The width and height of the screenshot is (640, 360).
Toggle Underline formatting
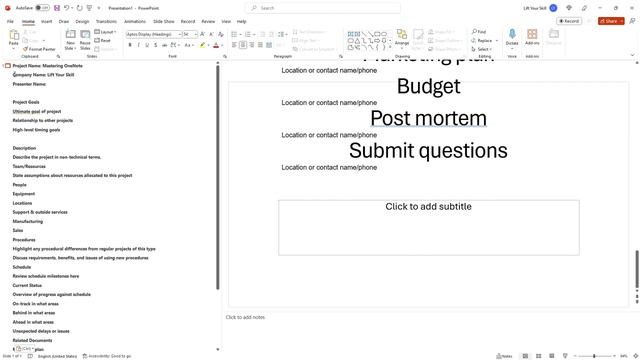147,45
